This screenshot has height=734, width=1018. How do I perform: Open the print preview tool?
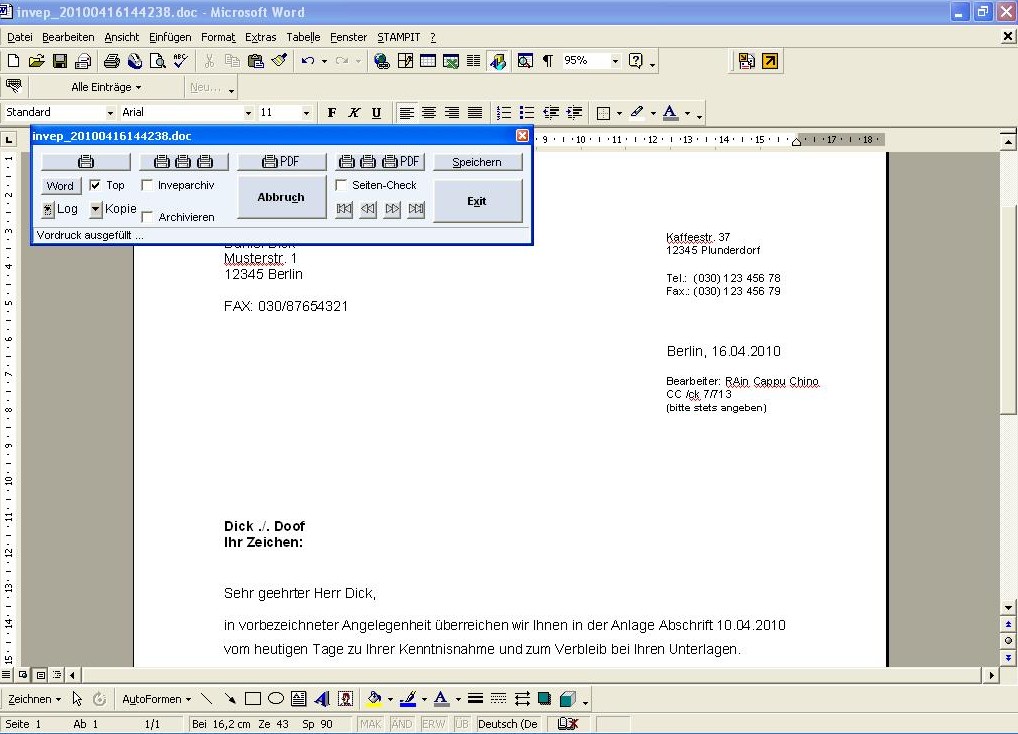click(157, 61)
